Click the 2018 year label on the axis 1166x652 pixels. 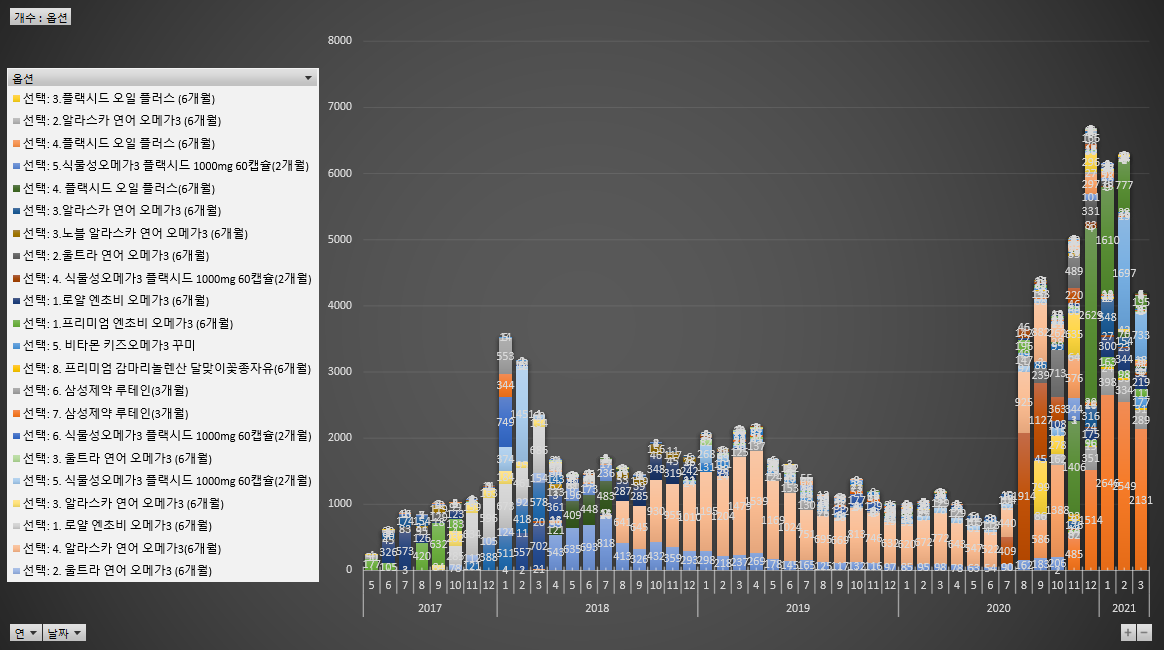coord(597,608)
